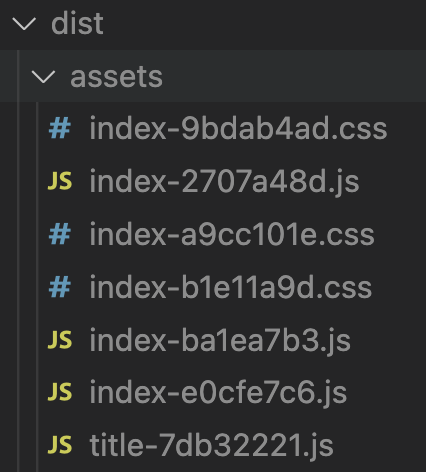Open the index-9bdab4ad.css file
Viewport: 426px width, 472px height.
point(238,128)
